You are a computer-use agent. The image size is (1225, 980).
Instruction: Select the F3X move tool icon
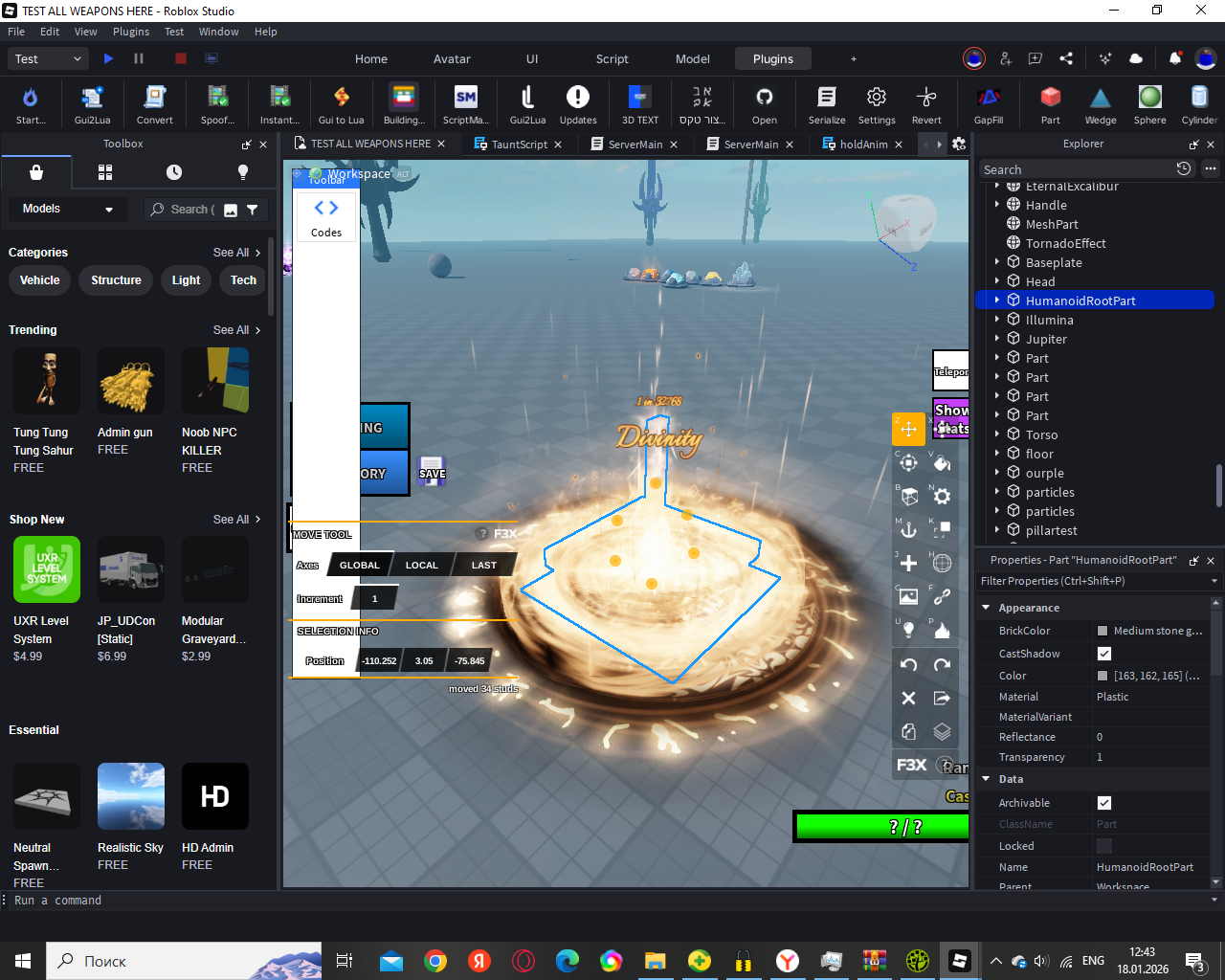[908, 429]
